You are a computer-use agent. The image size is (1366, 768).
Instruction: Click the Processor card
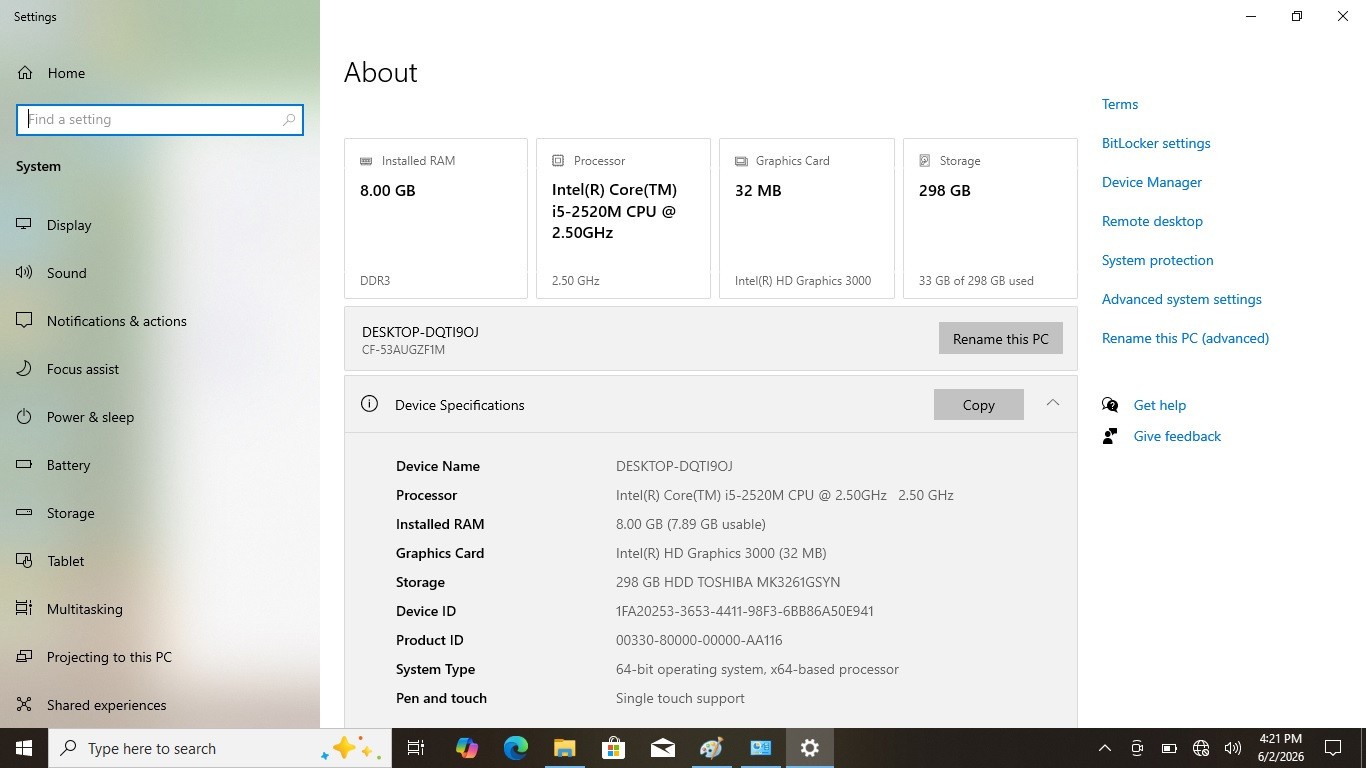point(623,218)
